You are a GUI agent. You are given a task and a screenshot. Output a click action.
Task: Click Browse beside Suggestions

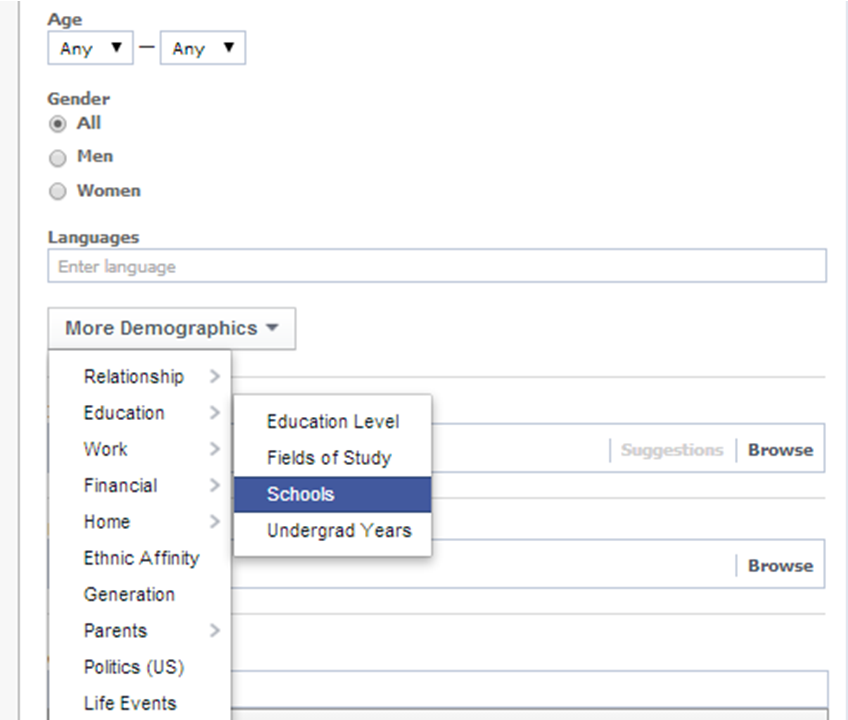click(x=780, y=450)
